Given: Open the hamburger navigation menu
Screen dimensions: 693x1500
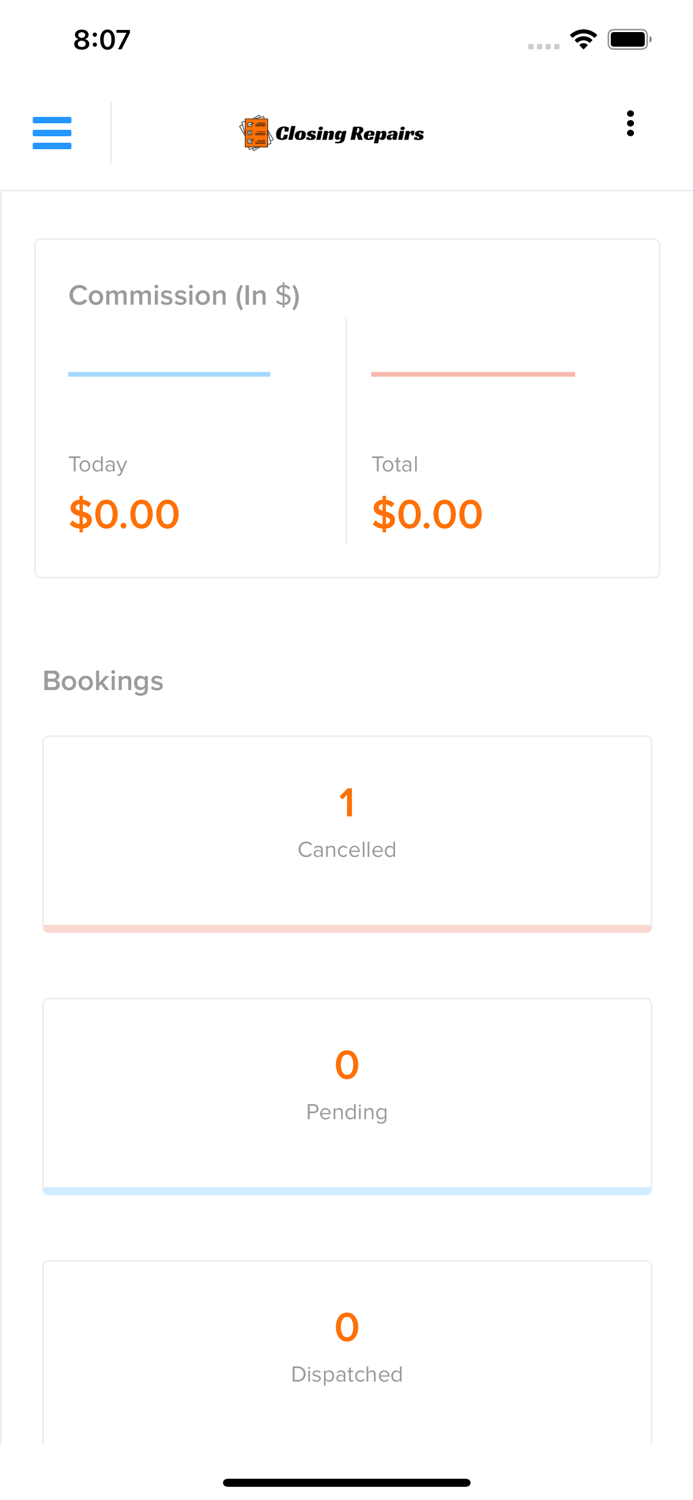Looking at the screenshot, I should (52, 133).
